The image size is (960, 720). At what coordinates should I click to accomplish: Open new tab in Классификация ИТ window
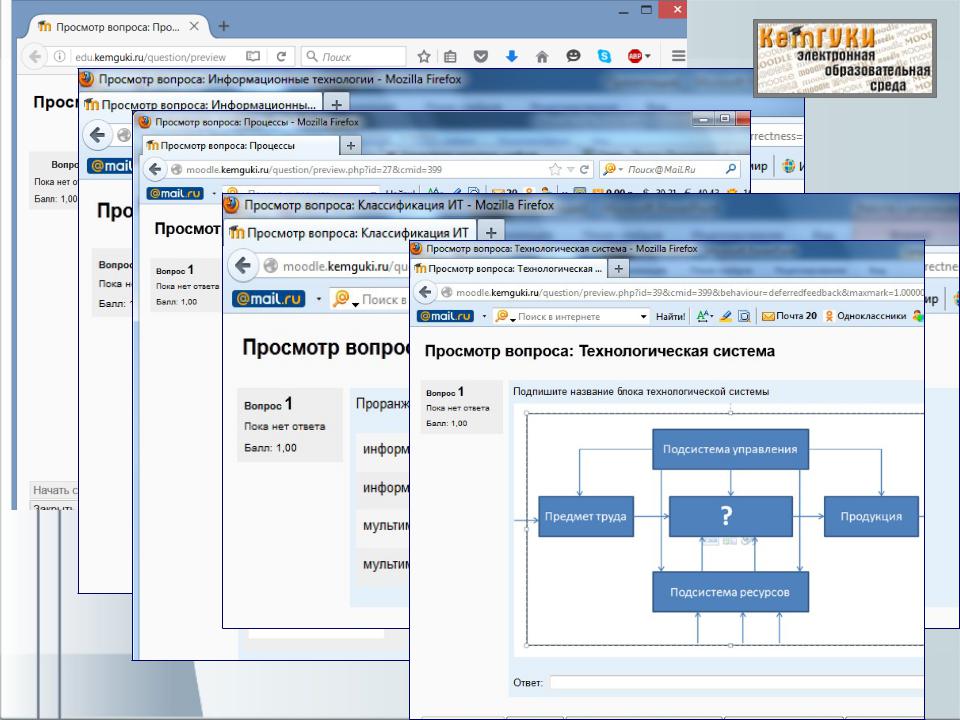point(491,233)
